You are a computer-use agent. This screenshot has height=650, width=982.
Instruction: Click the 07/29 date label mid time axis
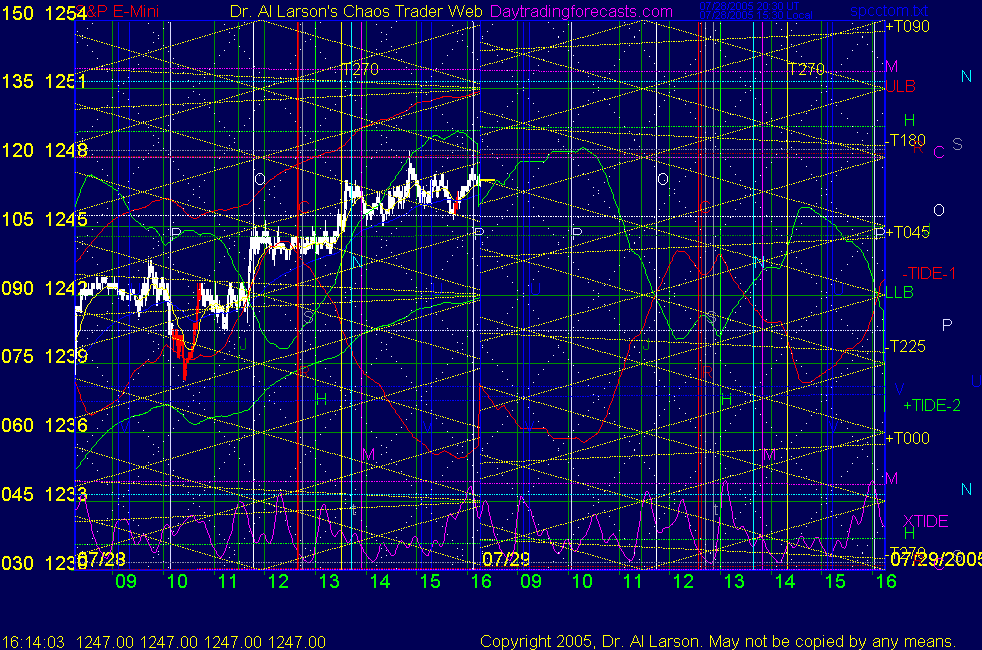(506, 558)
